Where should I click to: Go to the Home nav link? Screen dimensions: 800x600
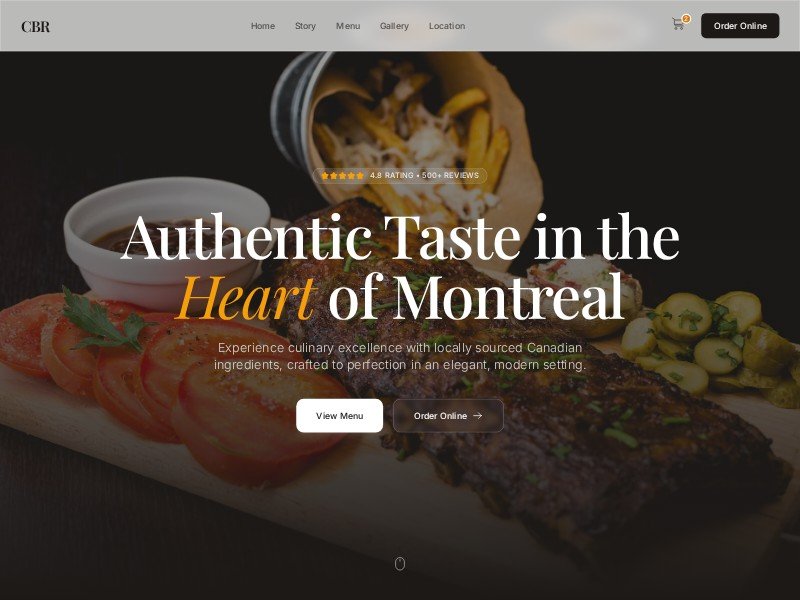[x=263, y=26]
